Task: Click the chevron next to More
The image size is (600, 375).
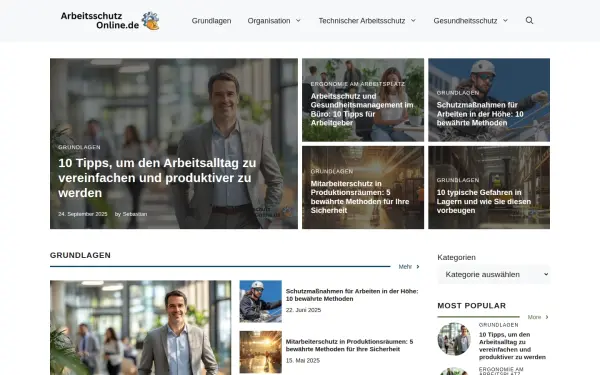Action: click(x=547, y=317)
